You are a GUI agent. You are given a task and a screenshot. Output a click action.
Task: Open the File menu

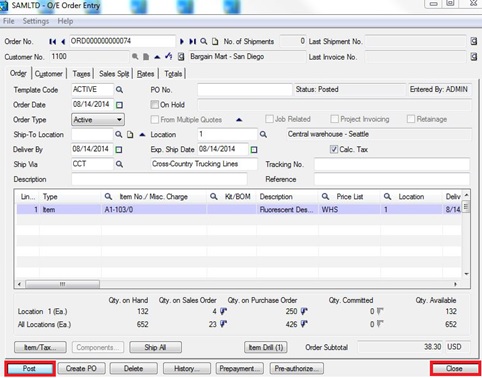coord(9,21)
